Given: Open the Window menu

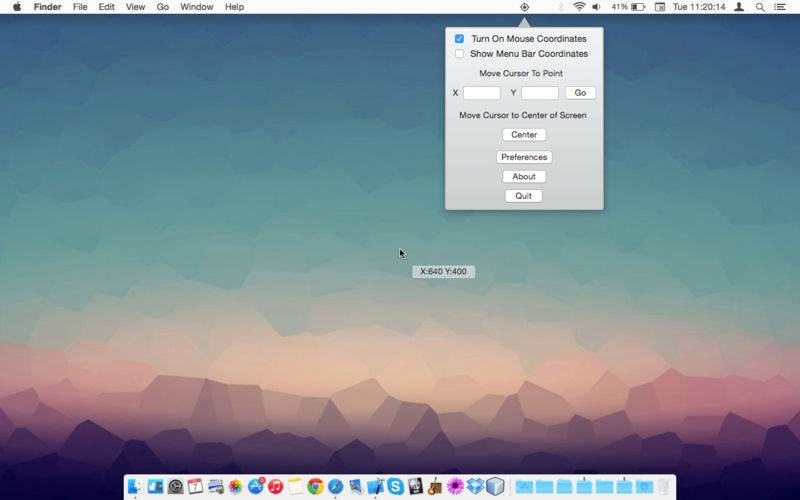Looking at the screenshot, I should (197, 7).
